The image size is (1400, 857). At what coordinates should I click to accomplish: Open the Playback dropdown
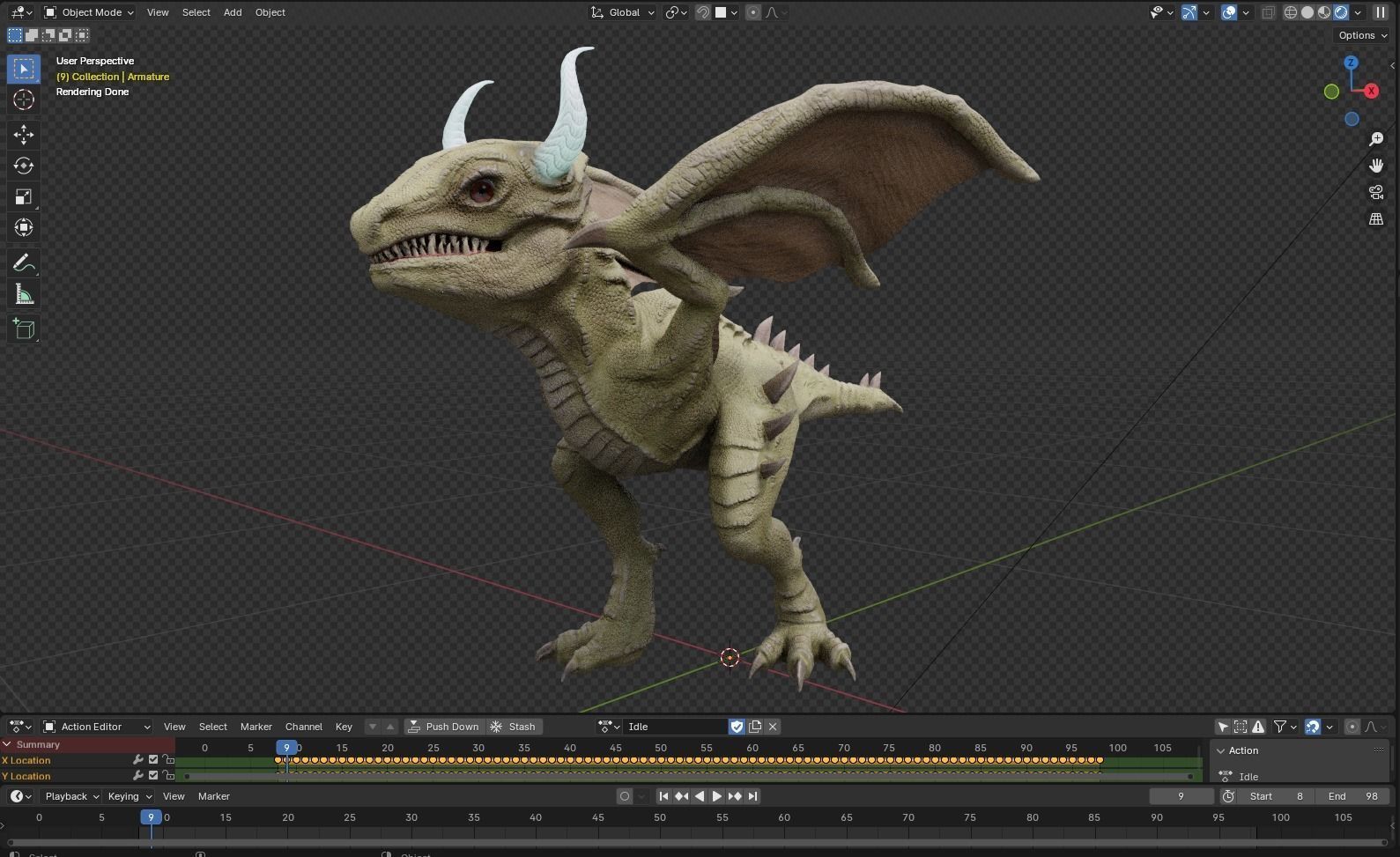(x=71, y=796)
